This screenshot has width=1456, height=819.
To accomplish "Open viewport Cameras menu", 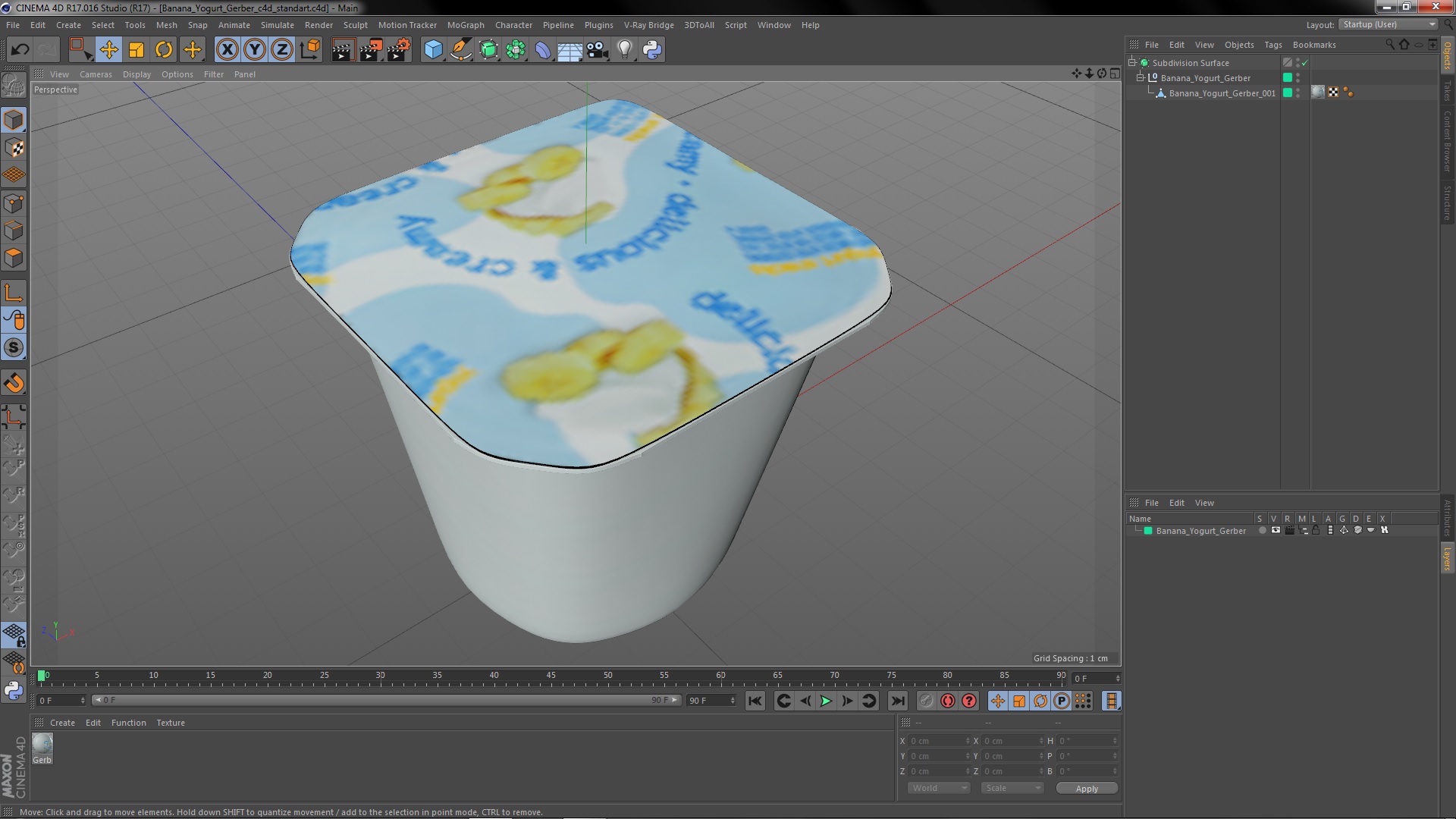I will tap(96, 74).
